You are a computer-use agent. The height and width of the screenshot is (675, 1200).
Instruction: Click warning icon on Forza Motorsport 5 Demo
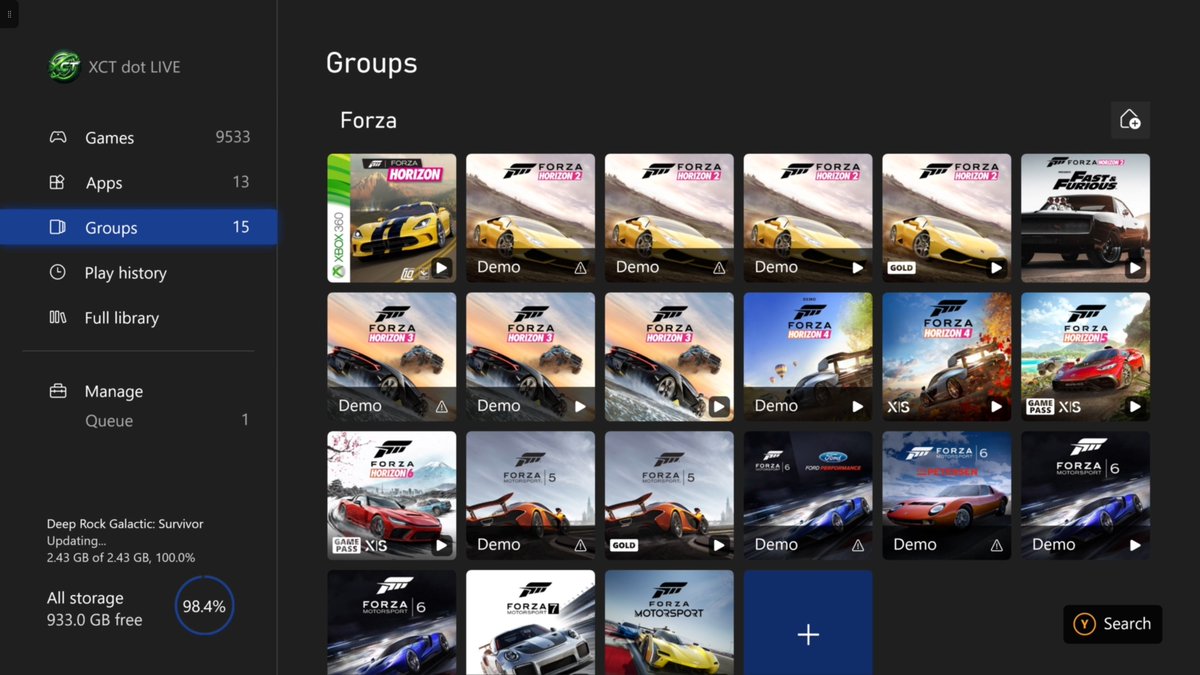(580, 545)
